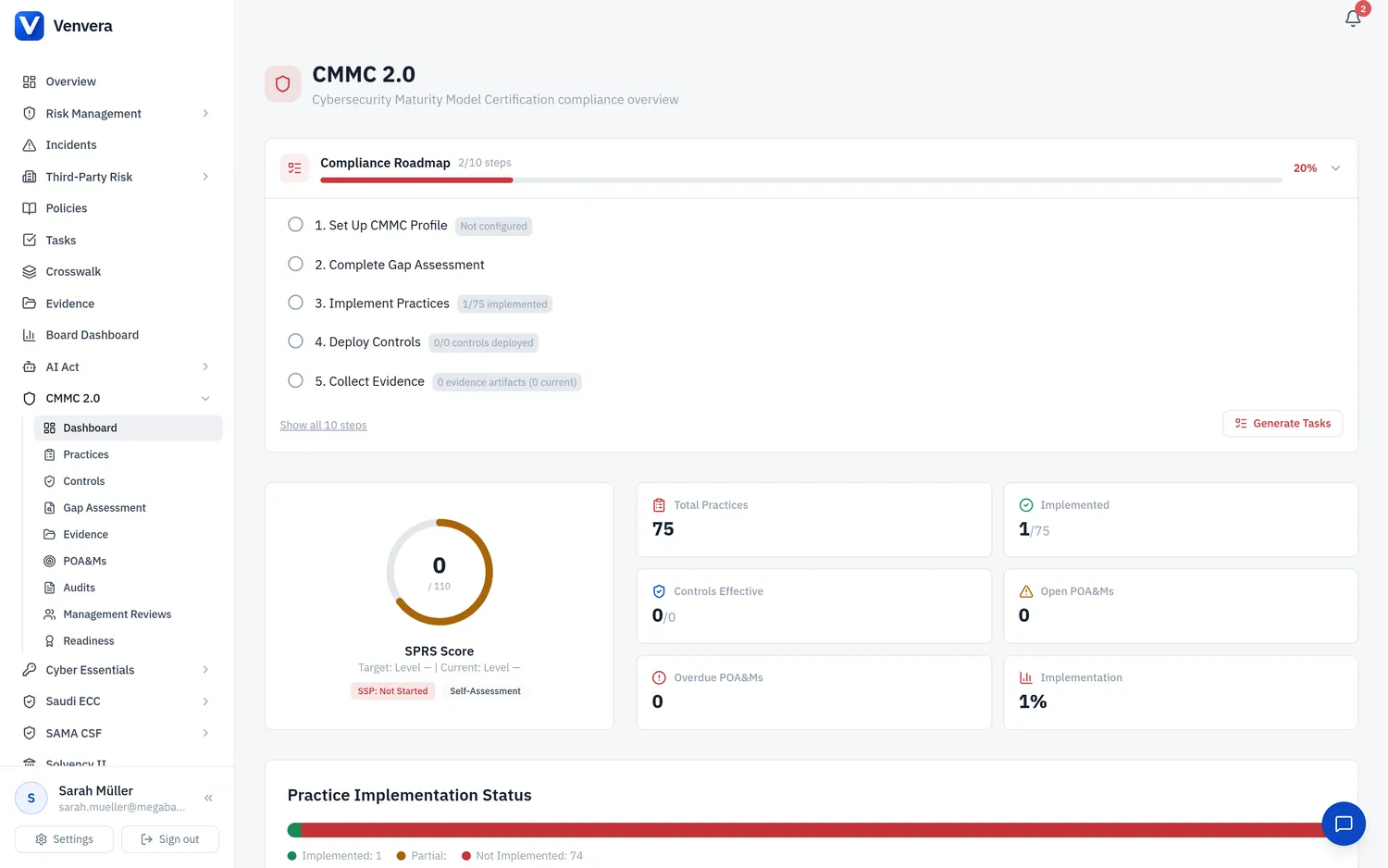Viewport: 1388px width, 868px height.
Task: Click Sign out button
Action: (170, 839)
